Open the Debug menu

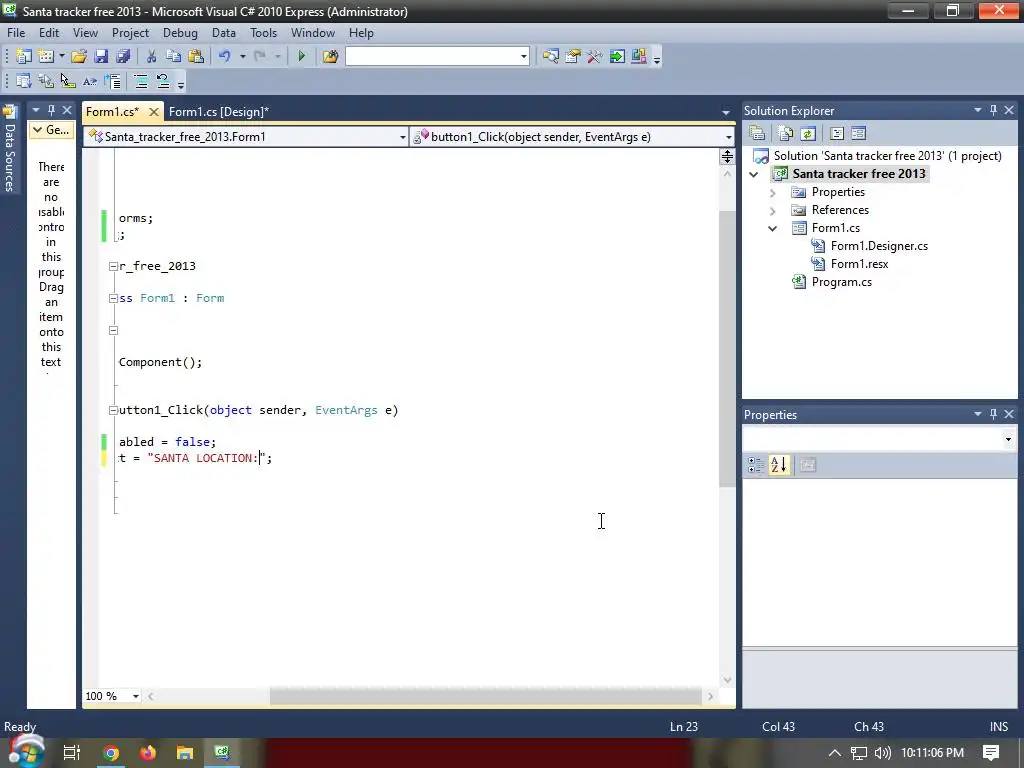(x=180, y=33)
